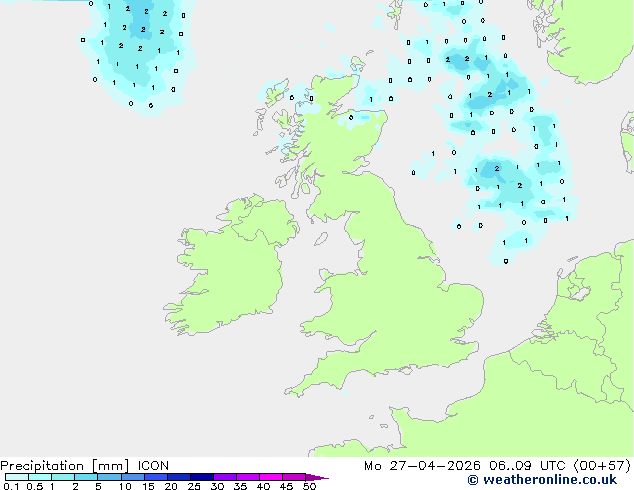
Task: Open the weatheronline.co.uk credit link
Action: point(542,480)
